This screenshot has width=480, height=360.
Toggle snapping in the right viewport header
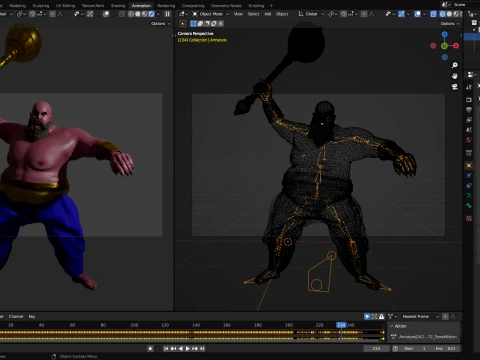coord(344,14)
